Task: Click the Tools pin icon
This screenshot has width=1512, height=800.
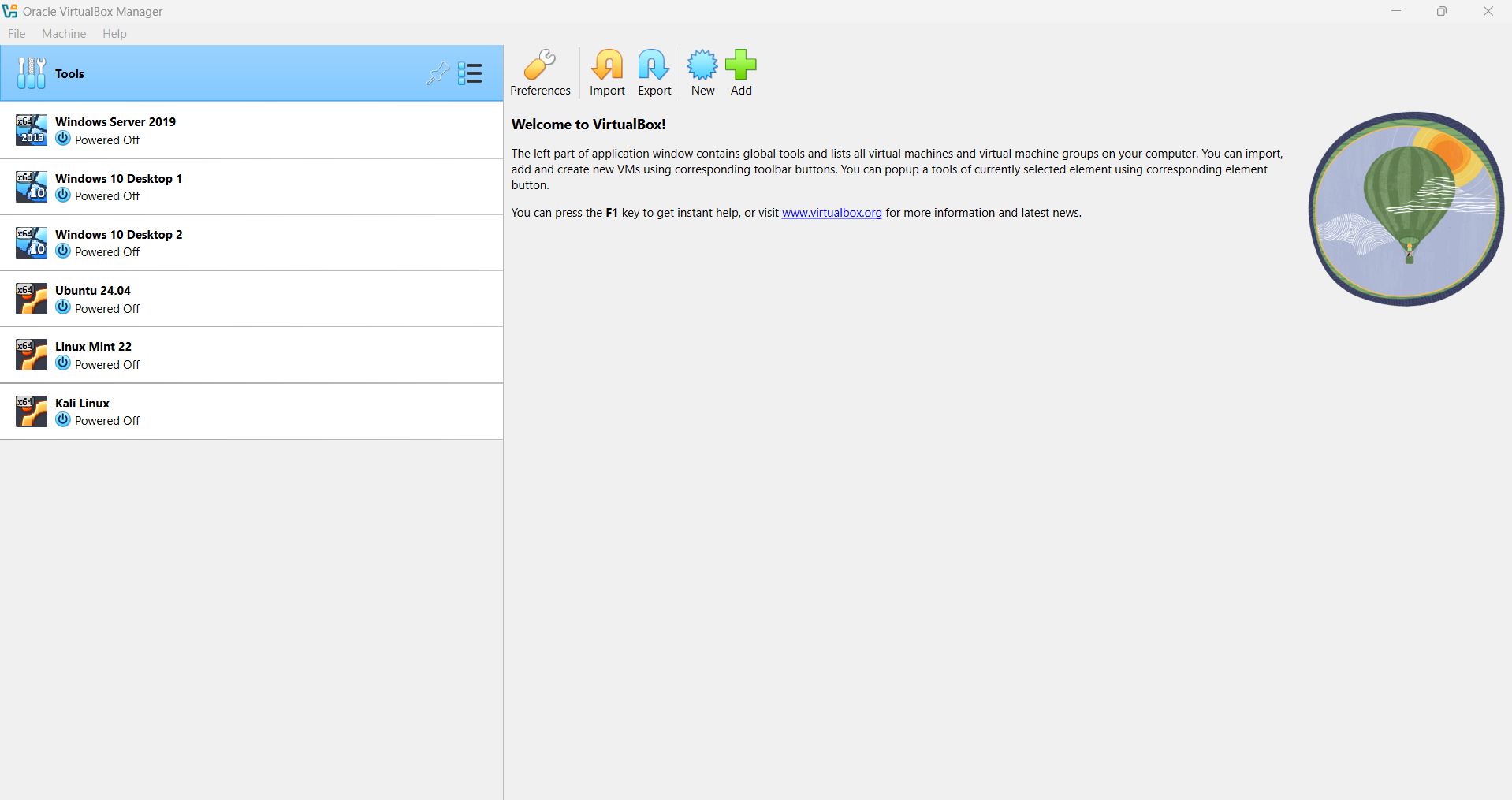Action: tap(438, 73)
